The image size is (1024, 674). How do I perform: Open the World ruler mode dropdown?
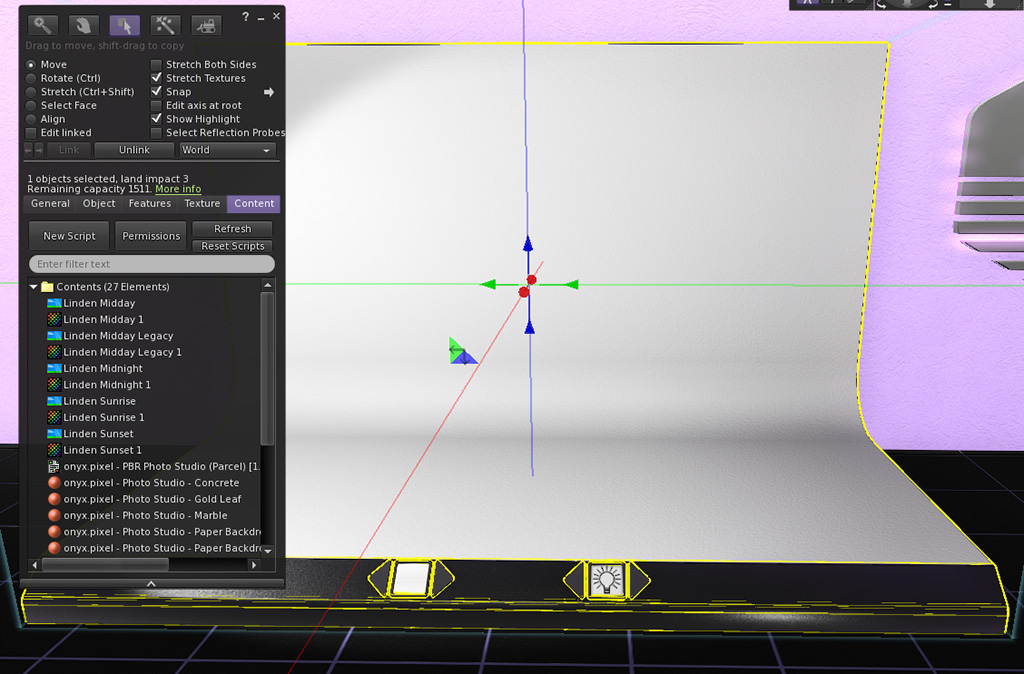(x=227, y=150)
